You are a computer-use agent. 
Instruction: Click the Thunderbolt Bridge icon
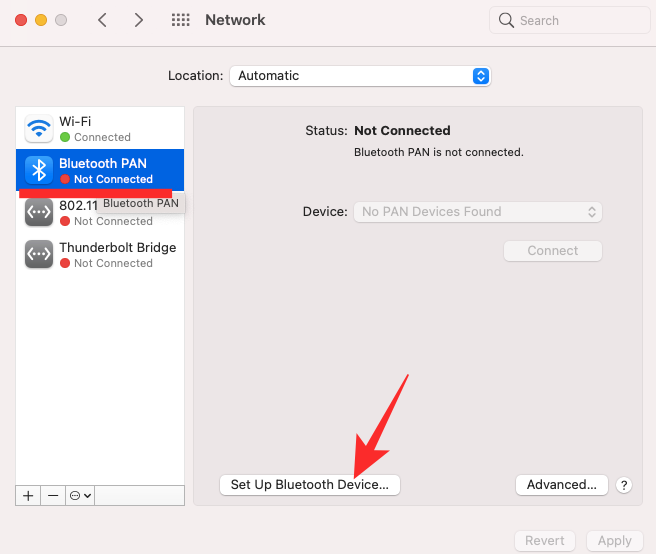coord(39,254)
